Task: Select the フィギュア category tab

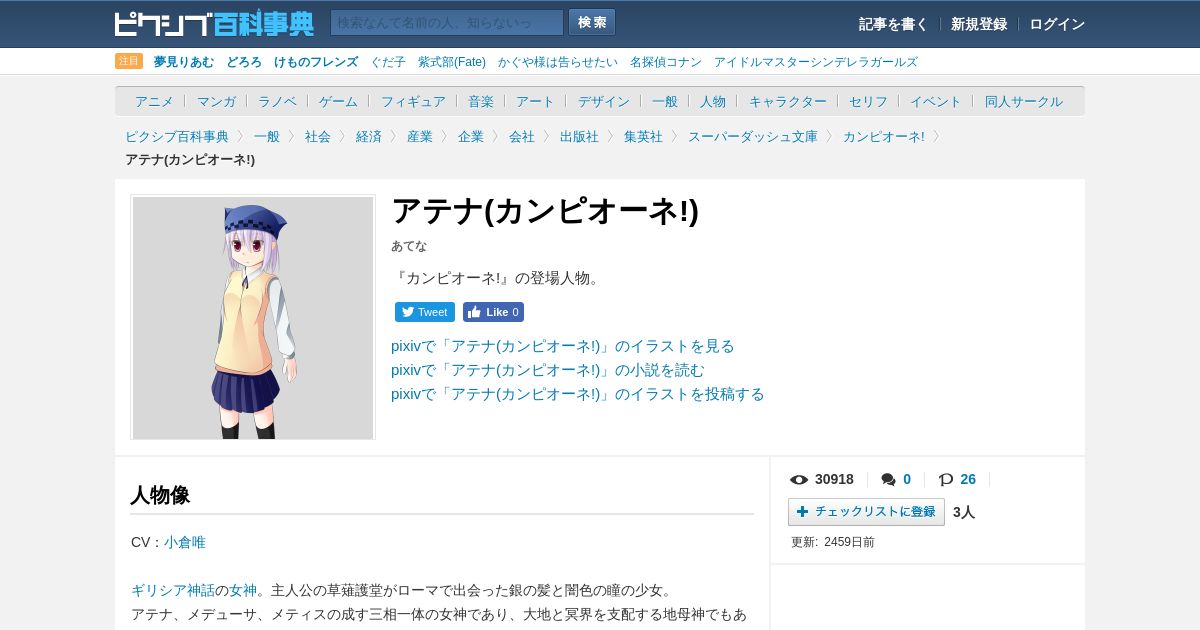Action: [x=413, y=101]
